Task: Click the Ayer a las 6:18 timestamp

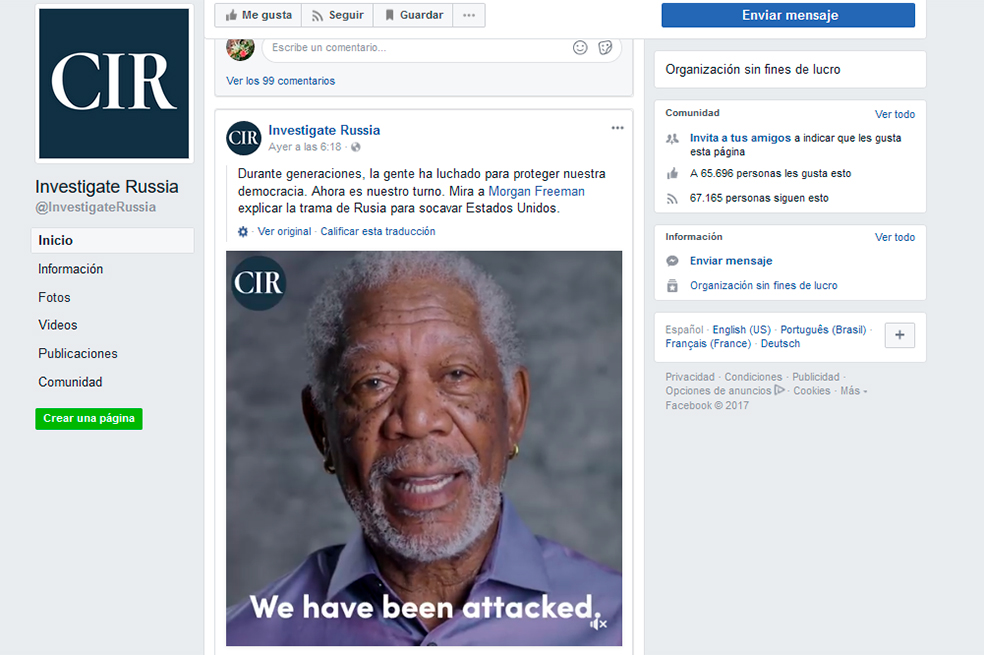Action: click(x=304, y=147)
